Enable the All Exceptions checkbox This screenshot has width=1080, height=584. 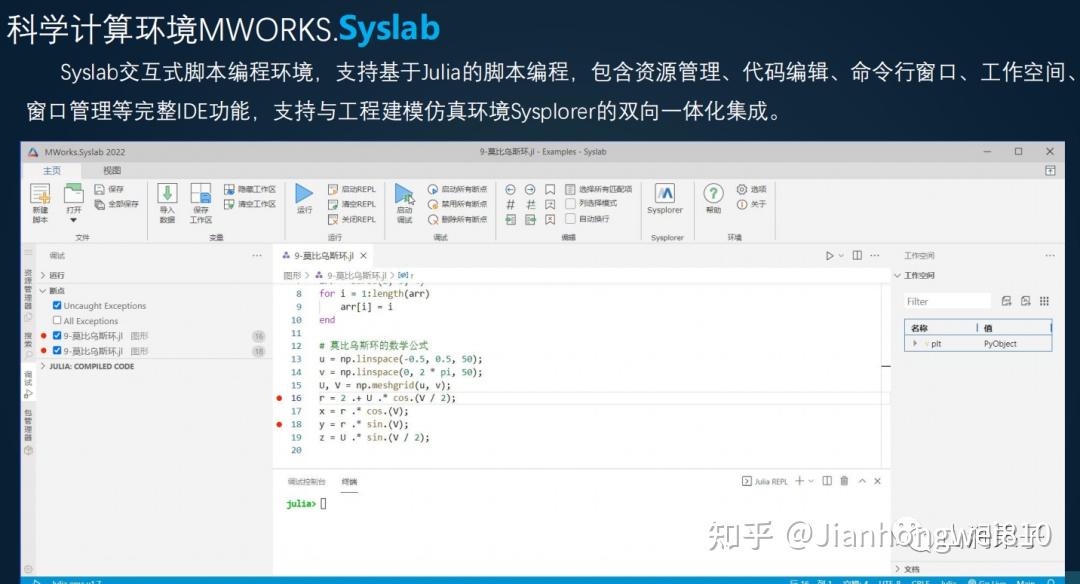click(57, 318)
